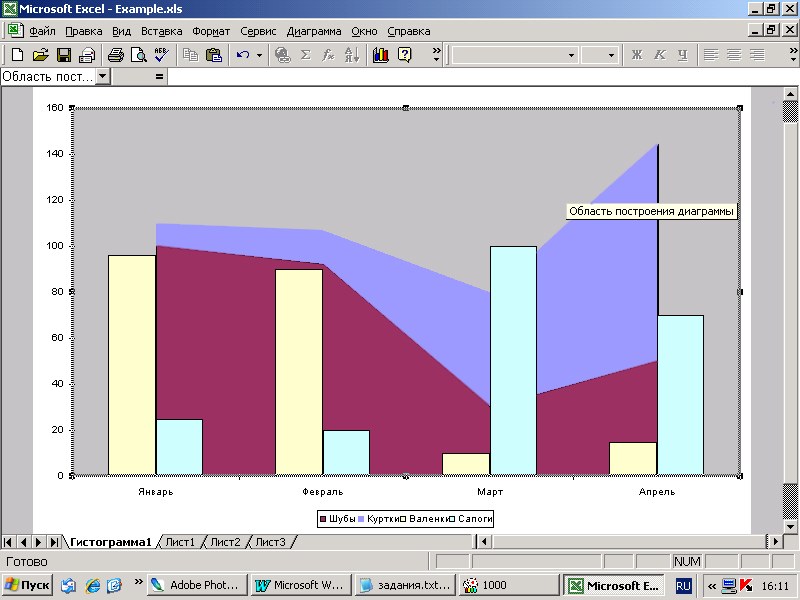Open the Правка menu
Image resolution: width=800 pixels, height=600 pixels.
point(84,31)
